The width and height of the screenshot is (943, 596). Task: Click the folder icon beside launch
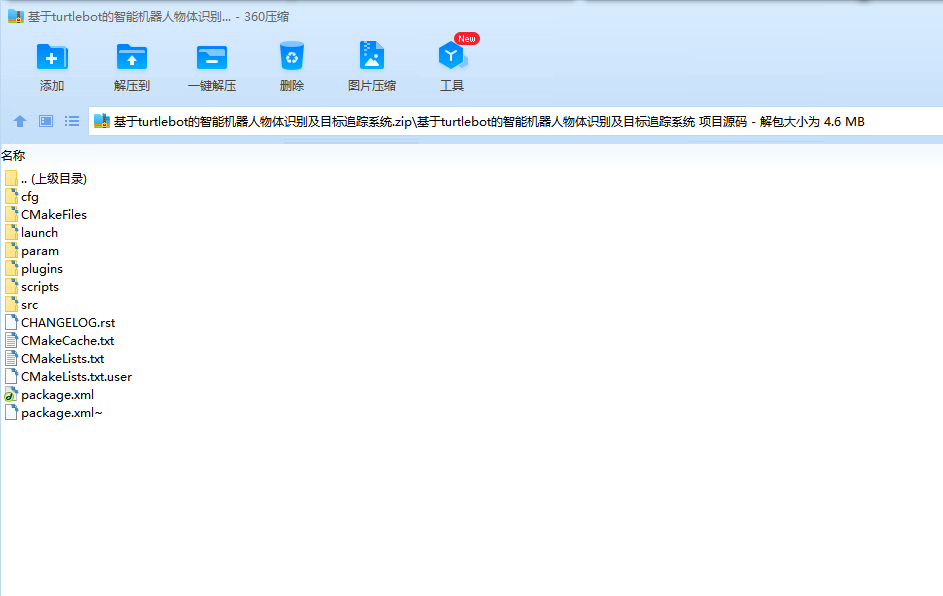pos(11,232)
